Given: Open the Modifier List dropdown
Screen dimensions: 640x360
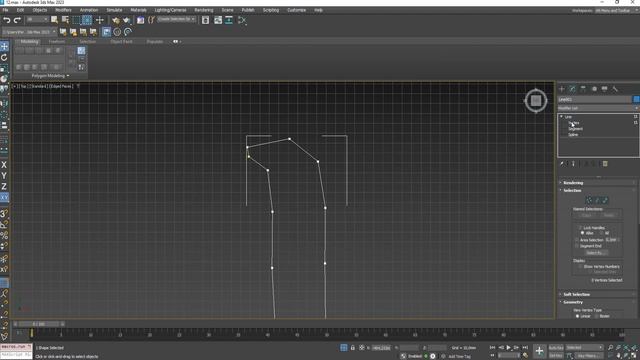Looking at the screenshot, I should [598, 108].
